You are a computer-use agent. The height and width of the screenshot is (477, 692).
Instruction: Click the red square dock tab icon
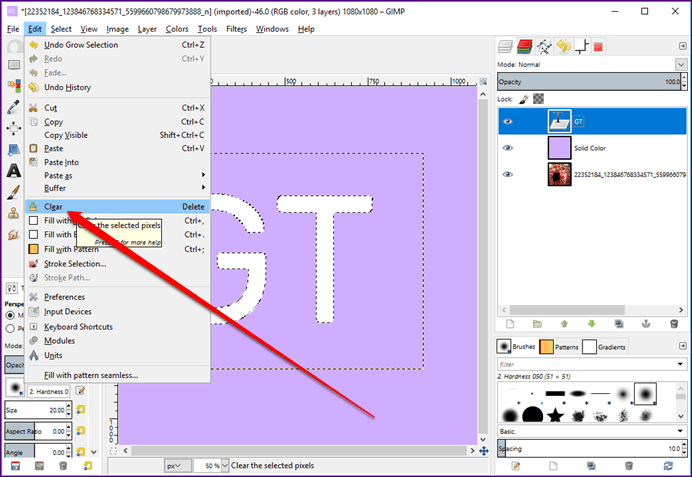coord(598,47)
